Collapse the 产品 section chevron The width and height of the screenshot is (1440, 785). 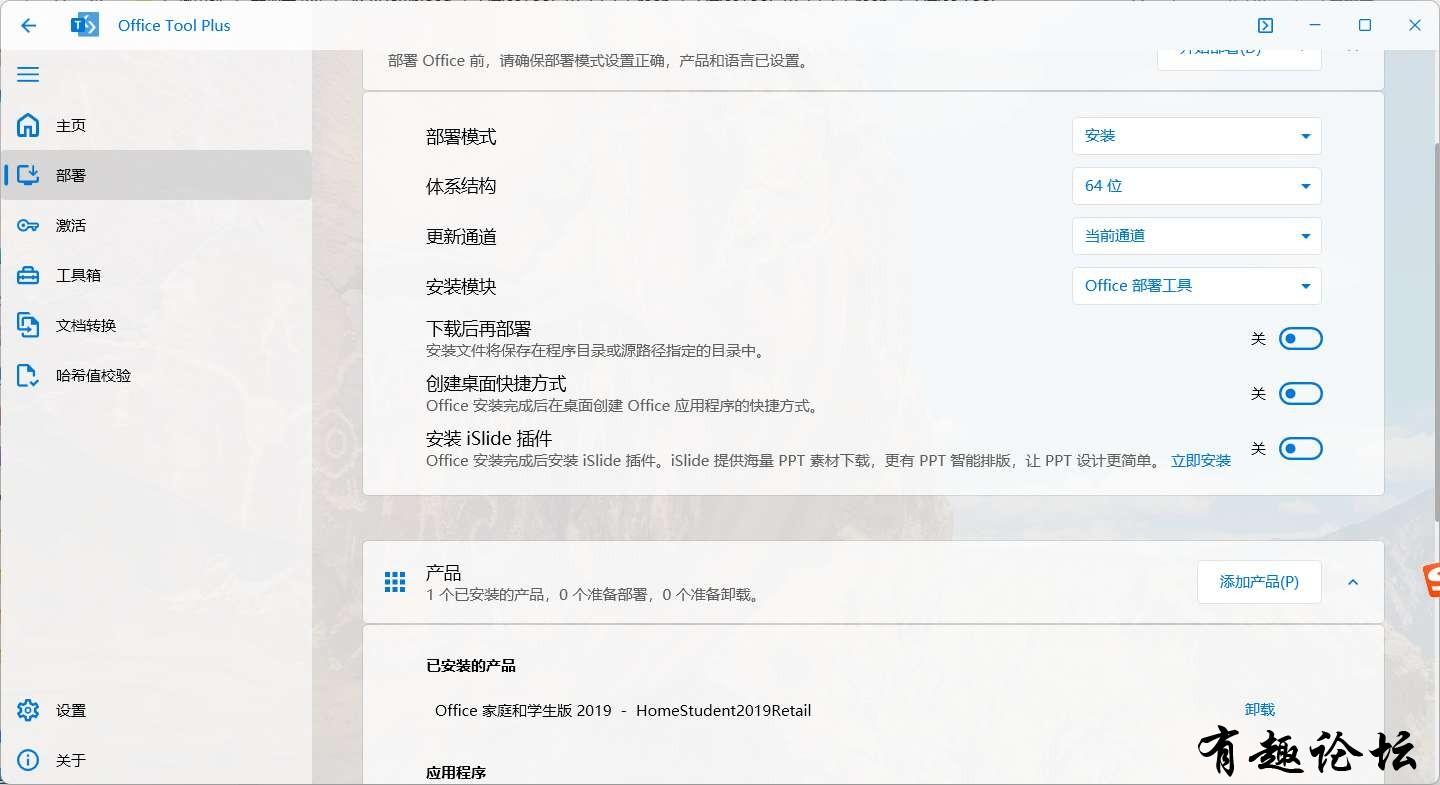(x=1353, y=582)
